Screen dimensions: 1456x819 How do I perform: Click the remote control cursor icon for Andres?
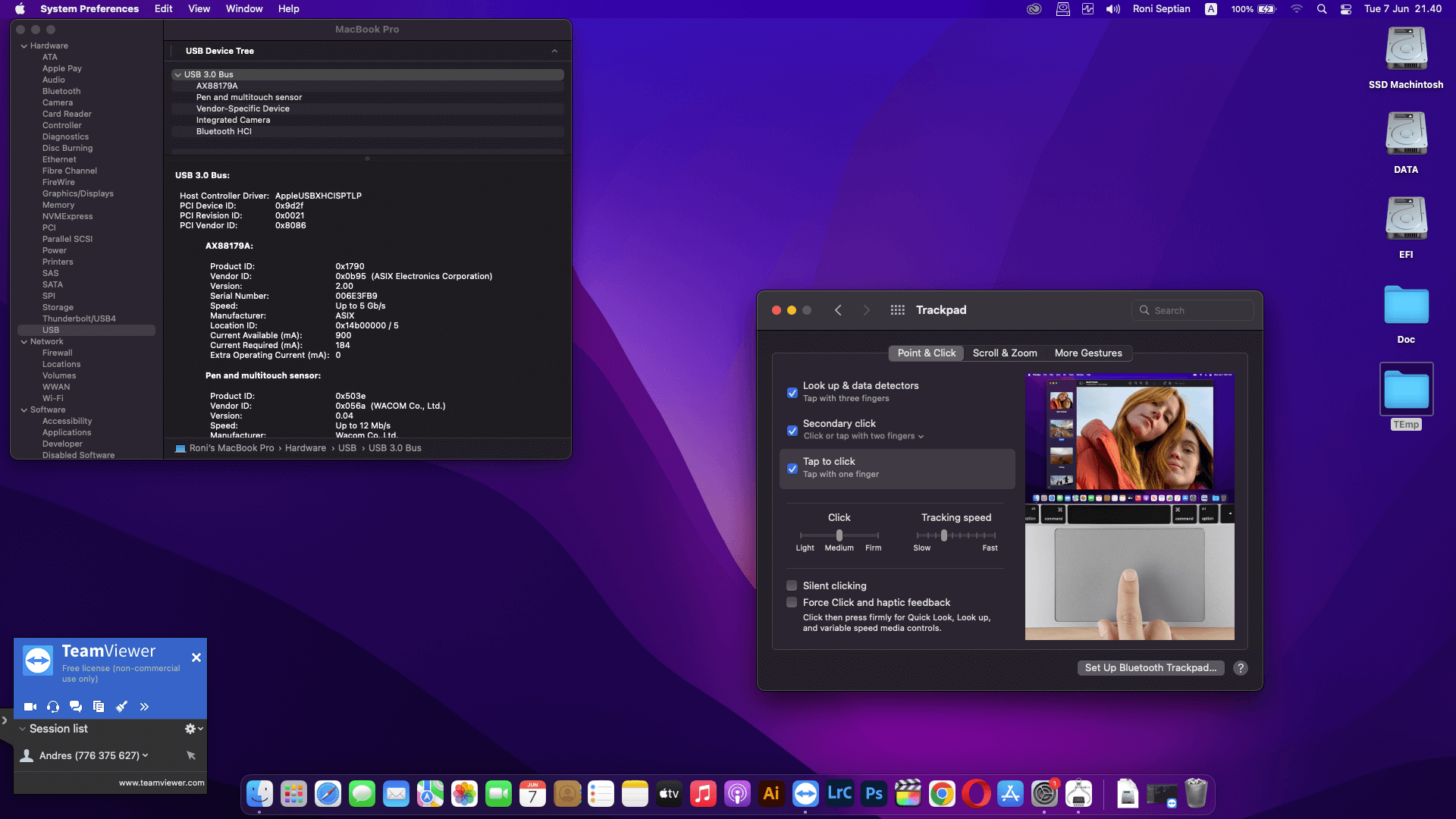tap(191, 755)
